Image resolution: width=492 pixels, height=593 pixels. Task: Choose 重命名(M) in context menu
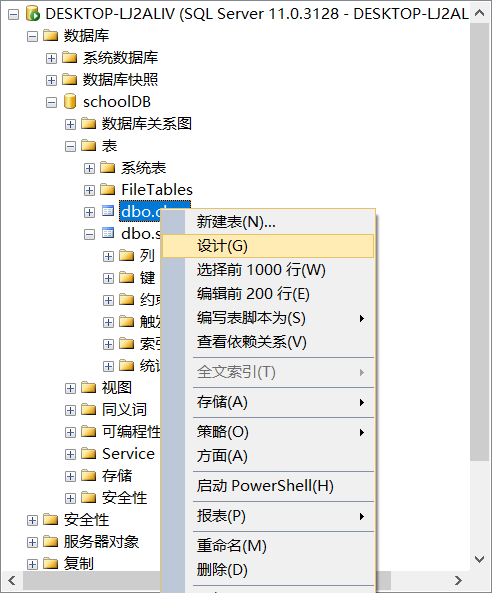pyautogui.click(x=268, y=546)
